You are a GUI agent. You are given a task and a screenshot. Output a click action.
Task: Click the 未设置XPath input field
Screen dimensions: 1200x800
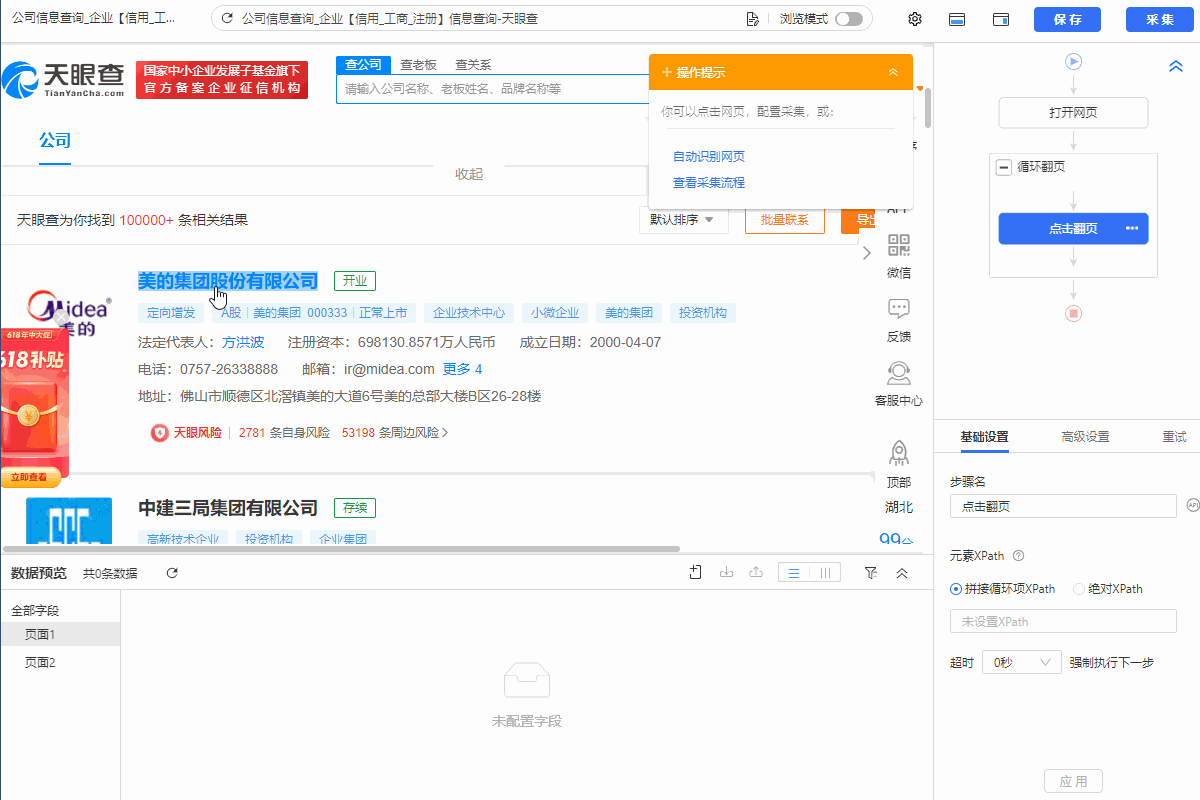[1063, 621]
